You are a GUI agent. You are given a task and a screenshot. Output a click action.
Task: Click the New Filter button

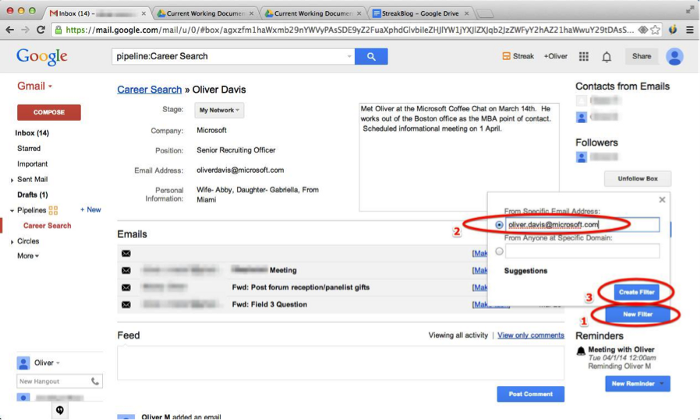[638, 314]
